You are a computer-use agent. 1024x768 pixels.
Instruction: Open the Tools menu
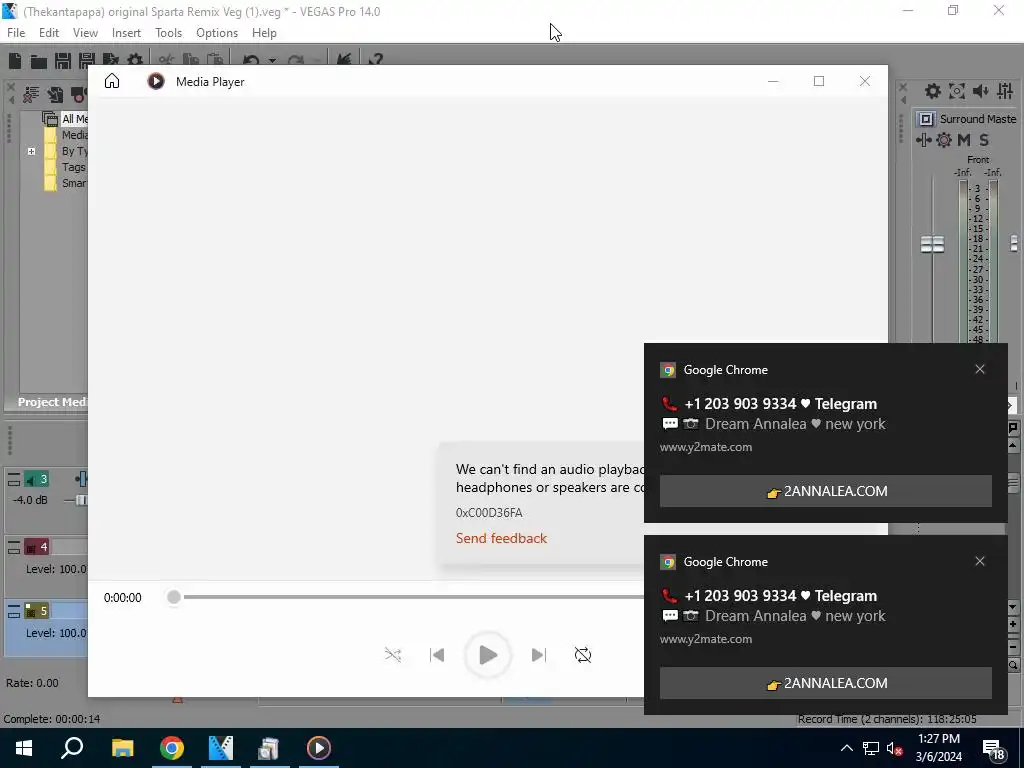(x=168, y=33)
